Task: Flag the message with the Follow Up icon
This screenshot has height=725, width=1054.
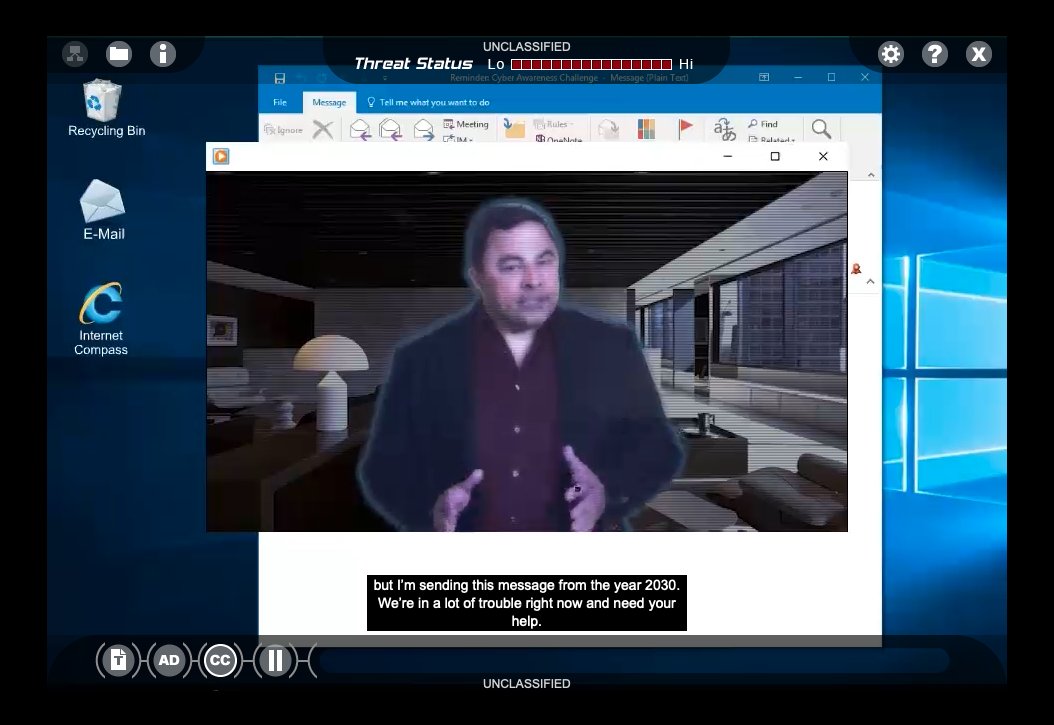Action: 686,126
